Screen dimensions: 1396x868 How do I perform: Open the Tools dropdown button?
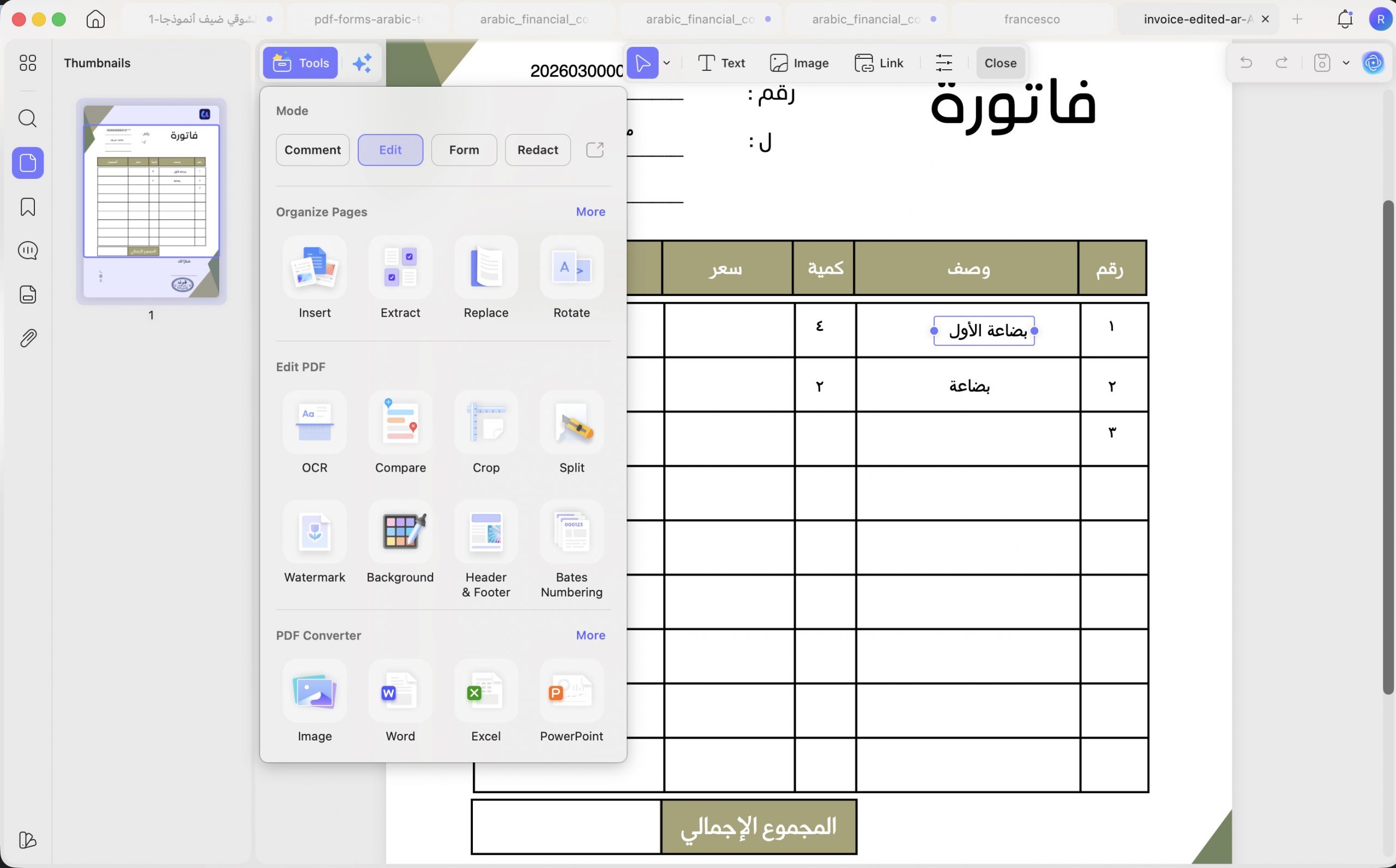(300, 63)
